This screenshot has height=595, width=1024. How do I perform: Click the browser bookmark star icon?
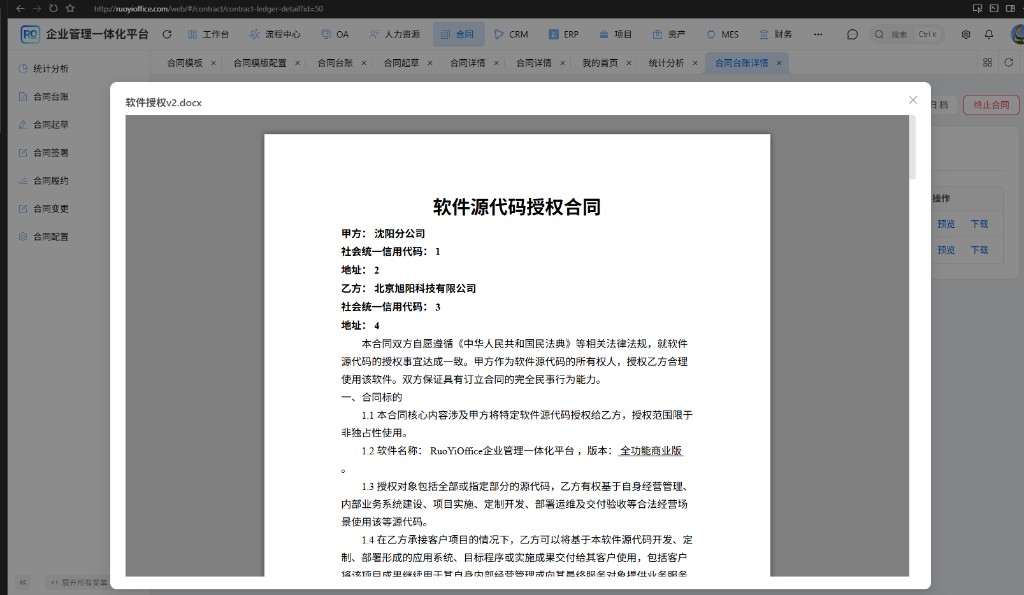pyautogui.click(x=70, y=8)
